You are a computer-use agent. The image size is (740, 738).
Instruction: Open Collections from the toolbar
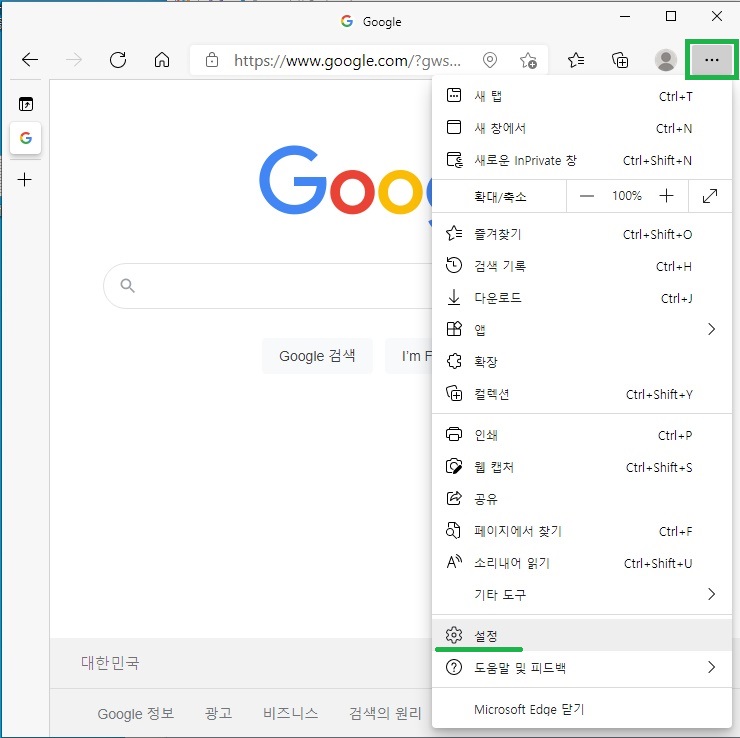click(620, 60)
